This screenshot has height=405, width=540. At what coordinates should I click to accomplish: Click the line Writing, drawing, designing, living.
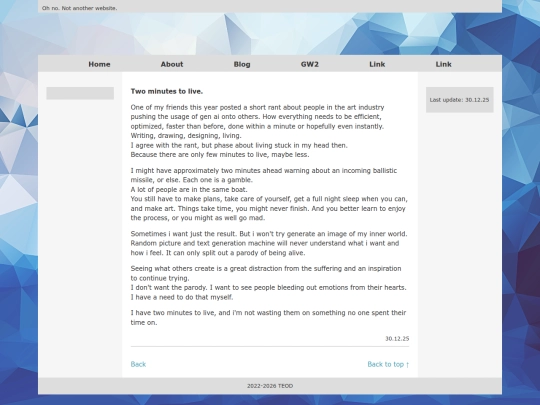pos(186,136)
